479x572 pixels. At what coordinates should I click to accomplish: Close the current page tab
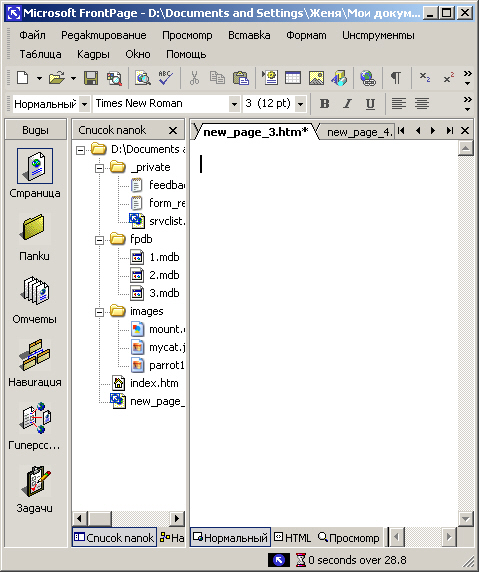coord(465,130)
